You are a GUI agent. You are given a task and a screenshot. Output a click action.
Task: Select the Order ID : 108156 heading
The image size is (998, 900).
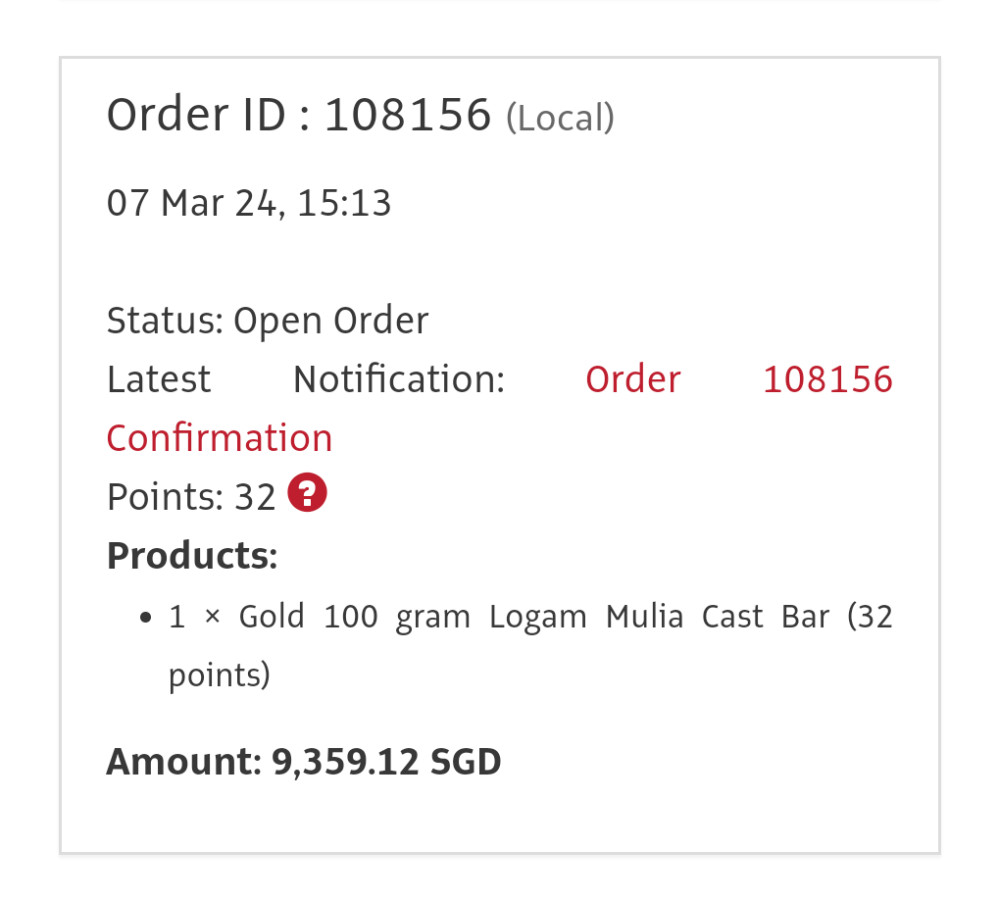[x=298, y=116]
